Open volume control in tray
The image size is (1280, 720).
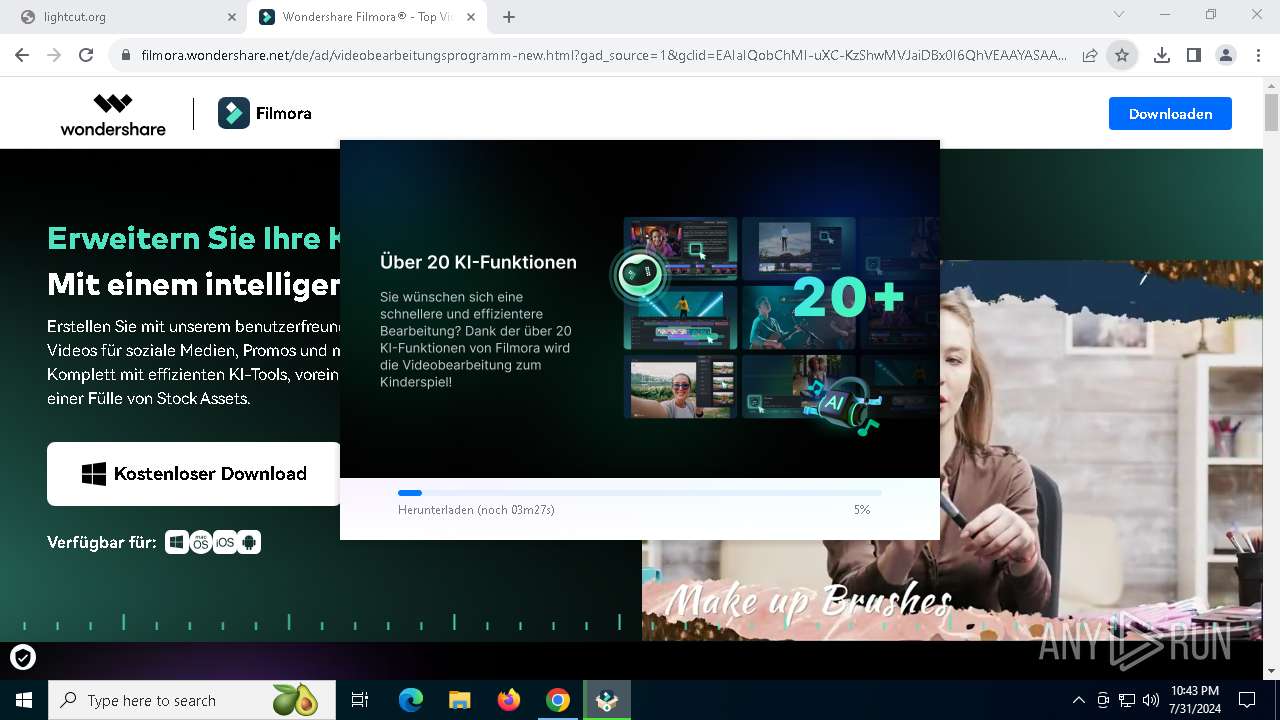tap(1151, 700)
